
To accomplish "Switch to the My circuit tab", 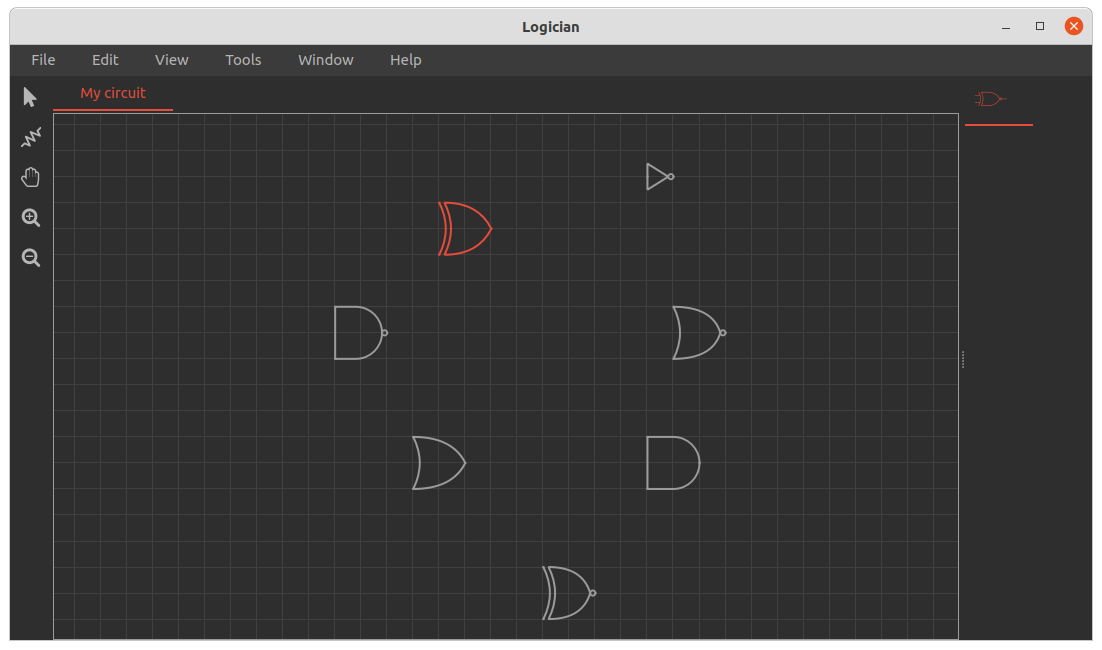I will pos(113,93).
